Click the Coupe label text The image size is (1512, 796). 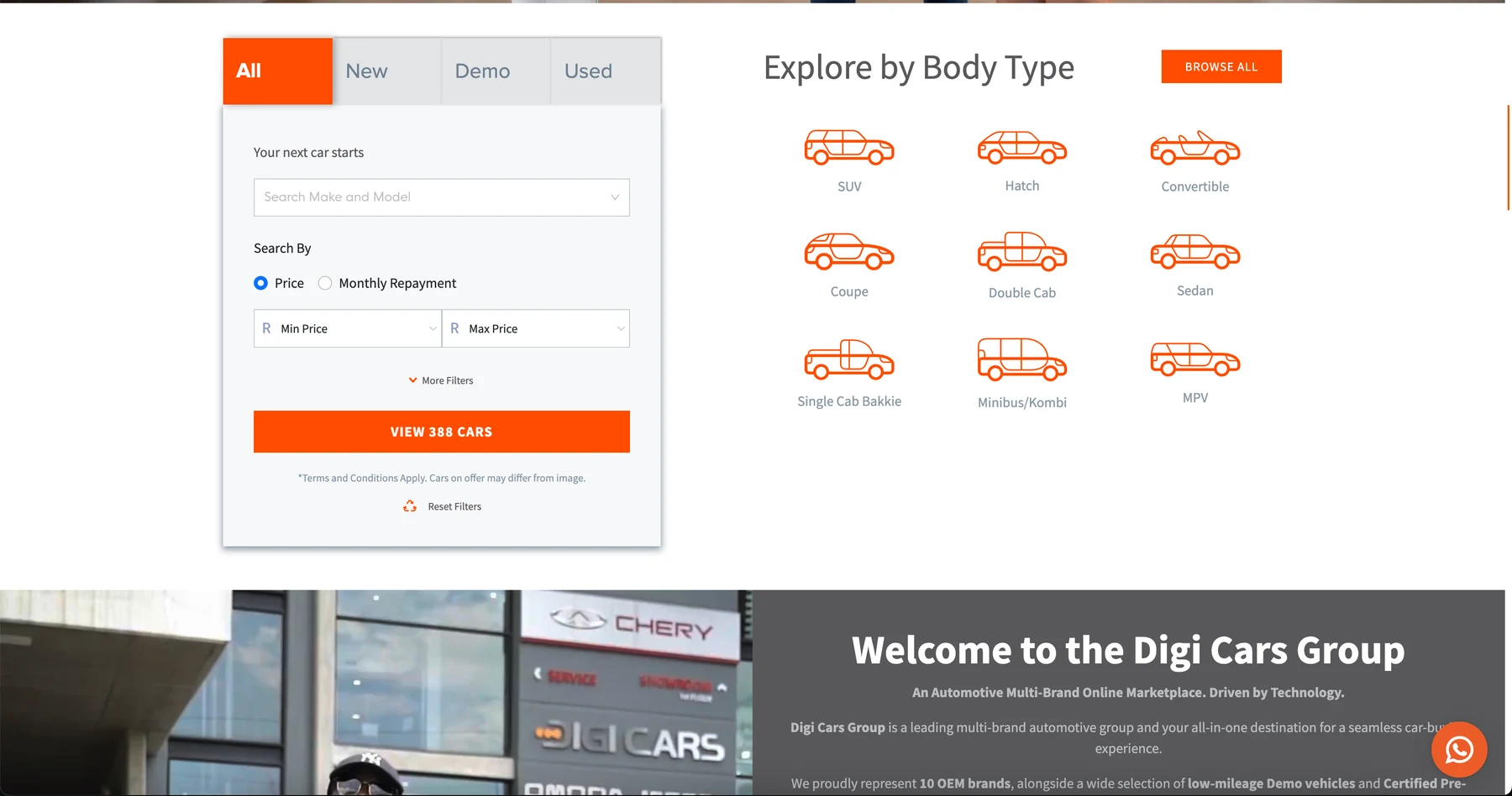tap(849, 291)
